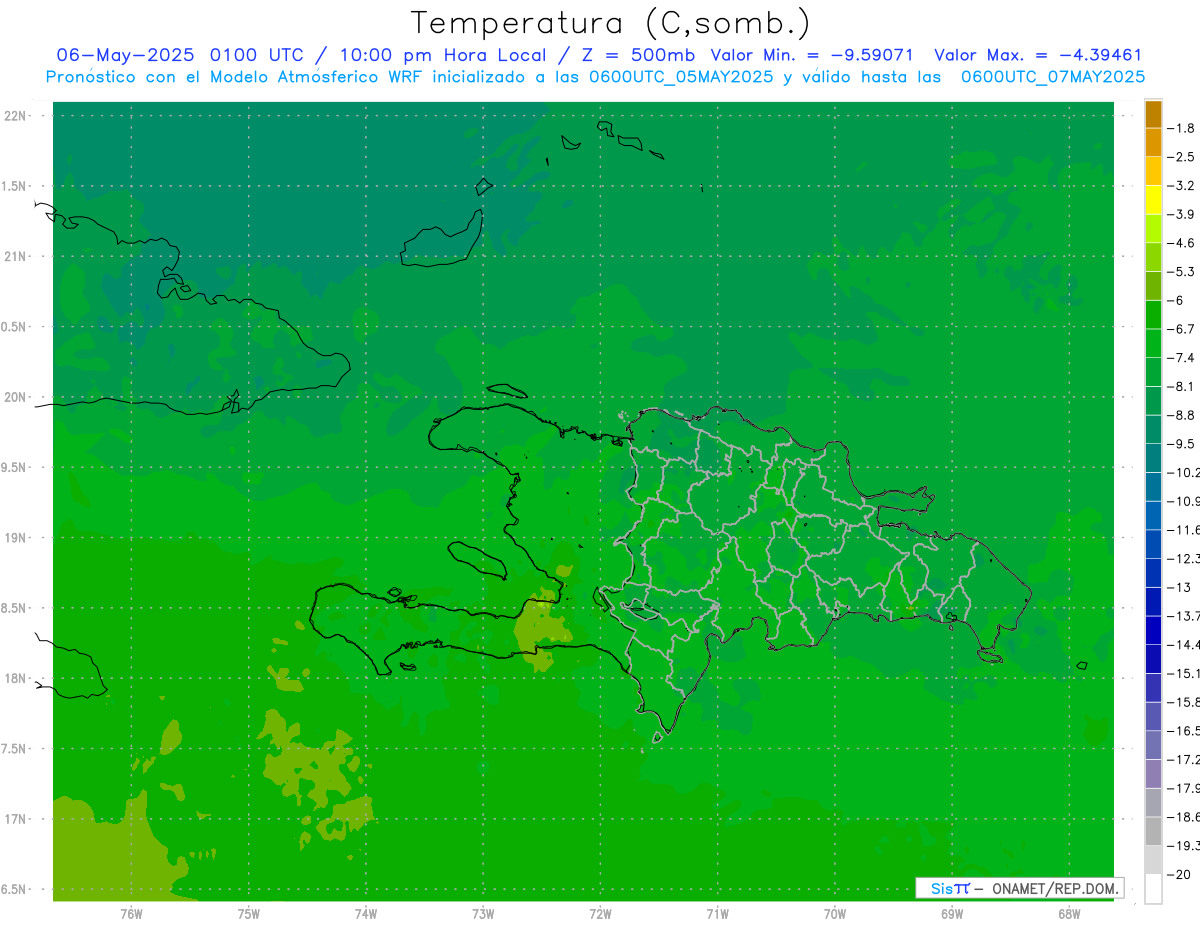Image resolution: width=1200 pixels, height=927 pixels.
Task: Click the '-1.8' legend value
Action: [1181, 128]
